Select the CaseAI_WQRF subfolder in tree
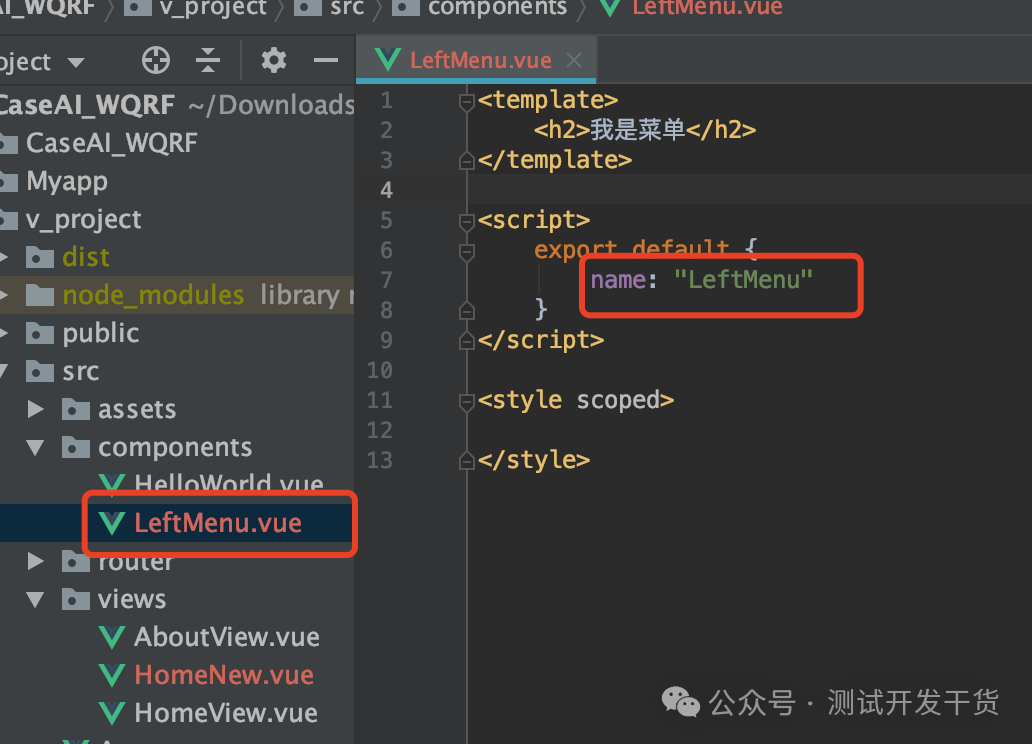The width and height of the screenshot is (1032, 744). [x=111, y=143]
